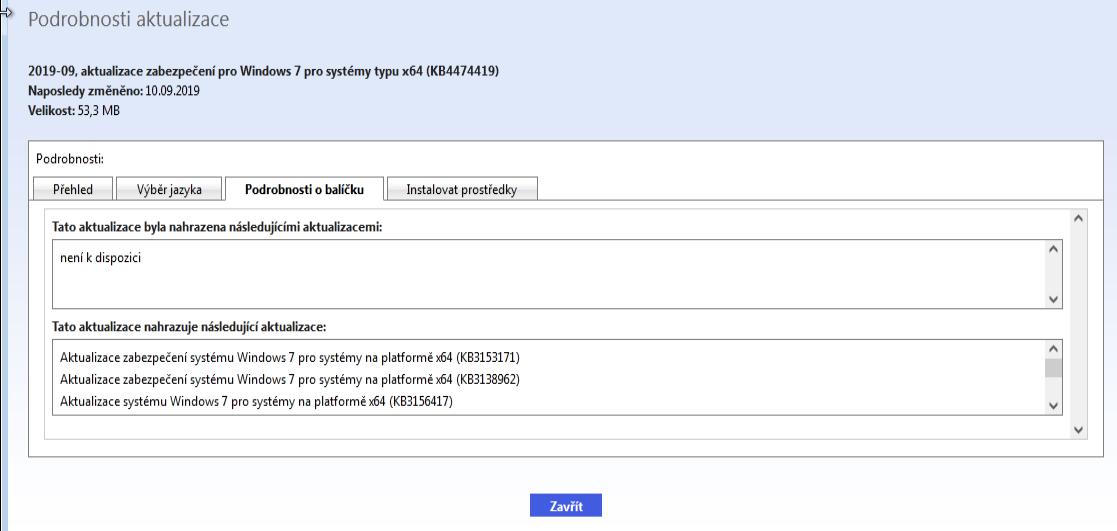Select the KB3138962 update entry

[x=290, y=380]
